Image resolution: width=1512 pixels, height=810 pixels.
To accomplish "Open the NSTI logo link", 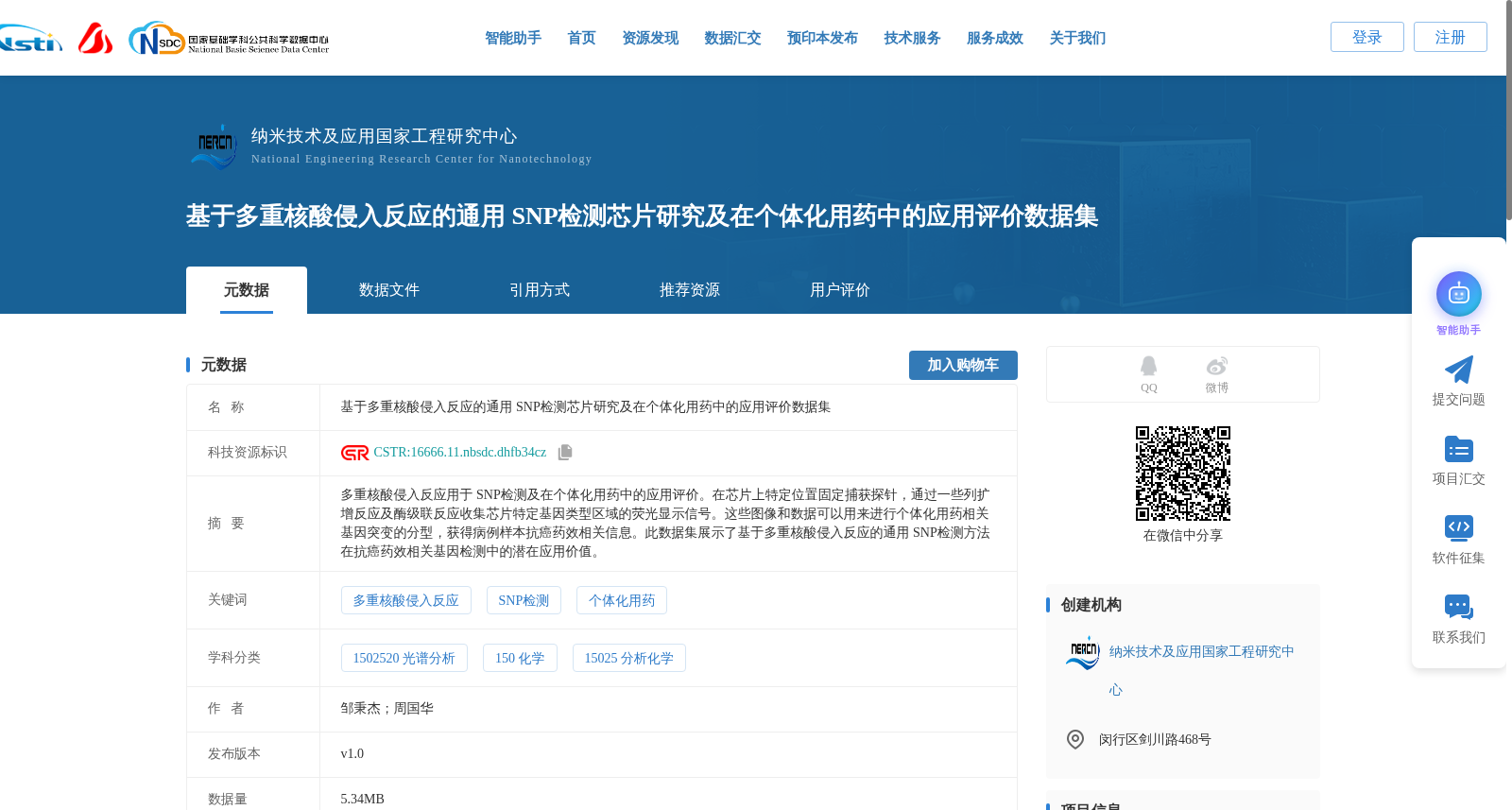I will point(30,39).
